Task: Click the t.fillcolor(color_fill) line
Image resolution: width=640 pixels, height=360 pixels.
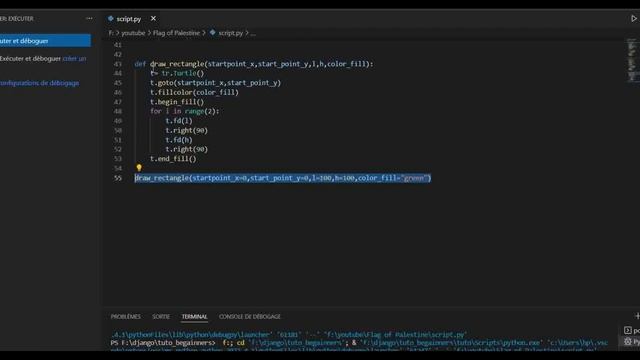Action: [194, 92]
